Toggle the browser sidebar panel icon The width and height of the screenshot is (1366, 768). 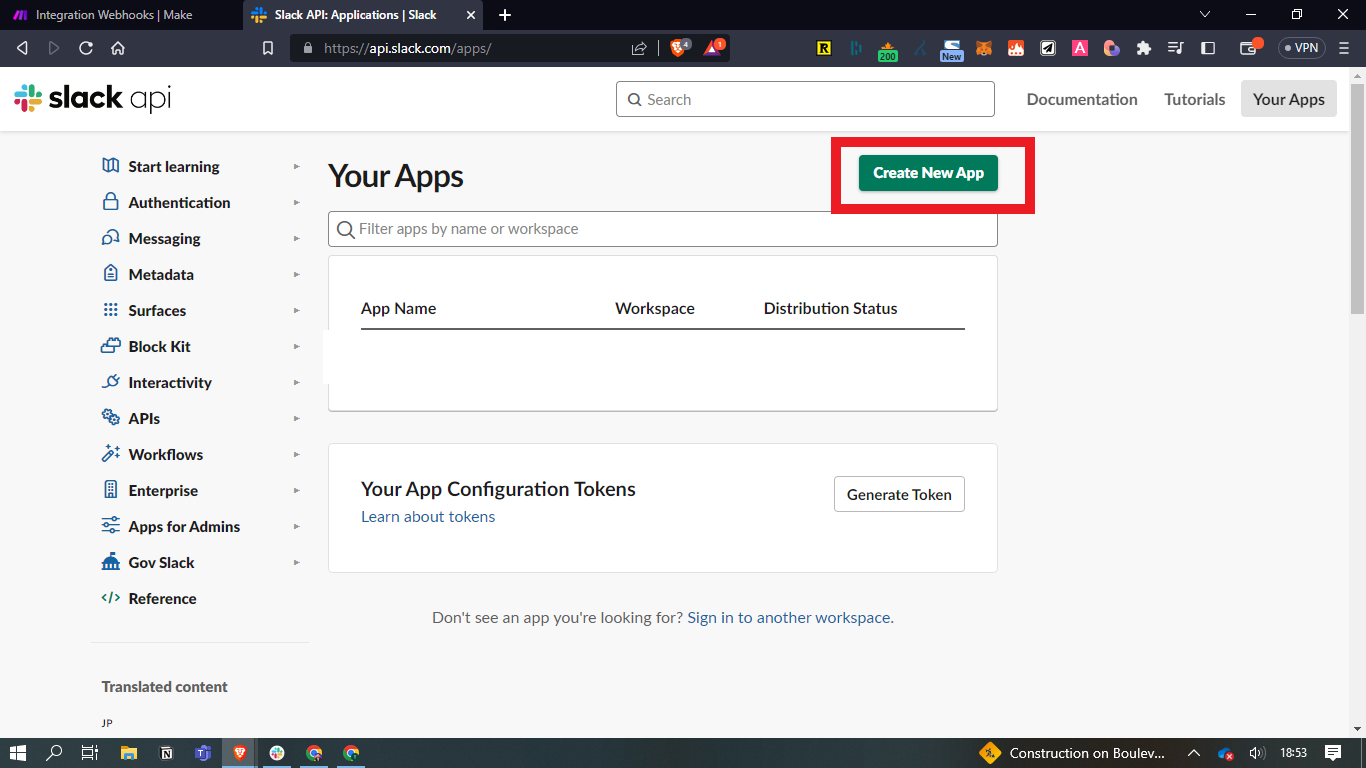[x=1208, y=48]
